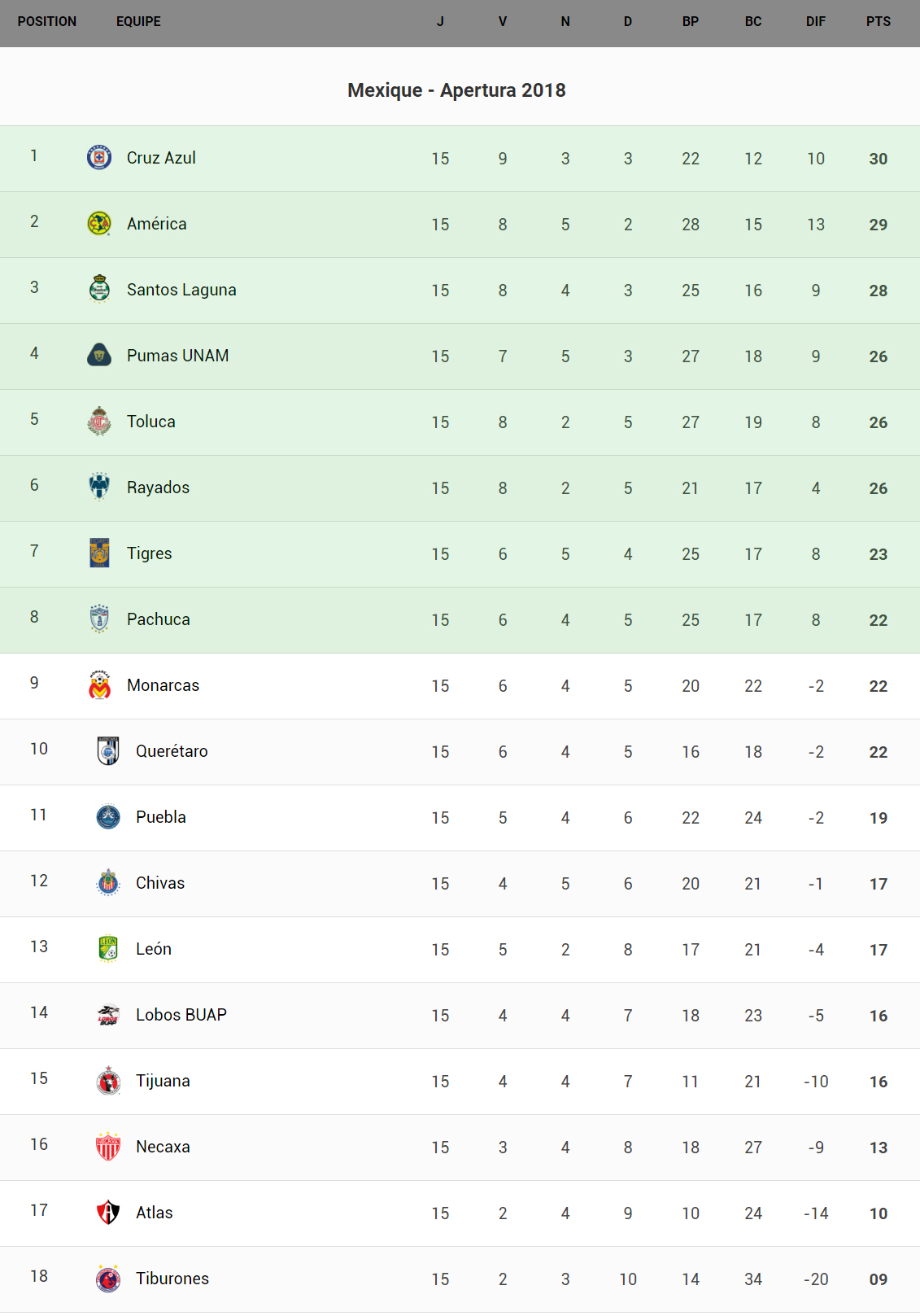920x1316 pixels.
Task: Click the Lobos BUAP team name
Action: [181, 1015]
